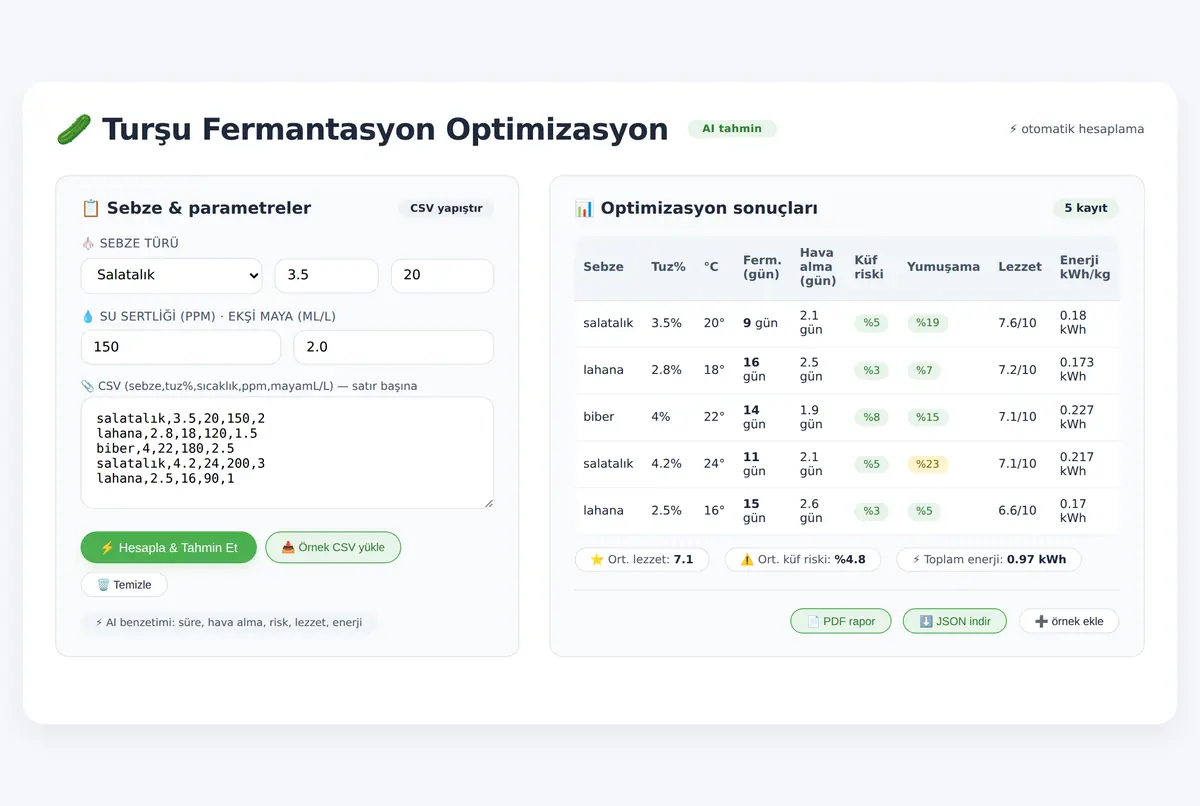Edit the salt percentage field showing 3.5
The height and width of the screenshot is (806, 1200).
(326, 275)
